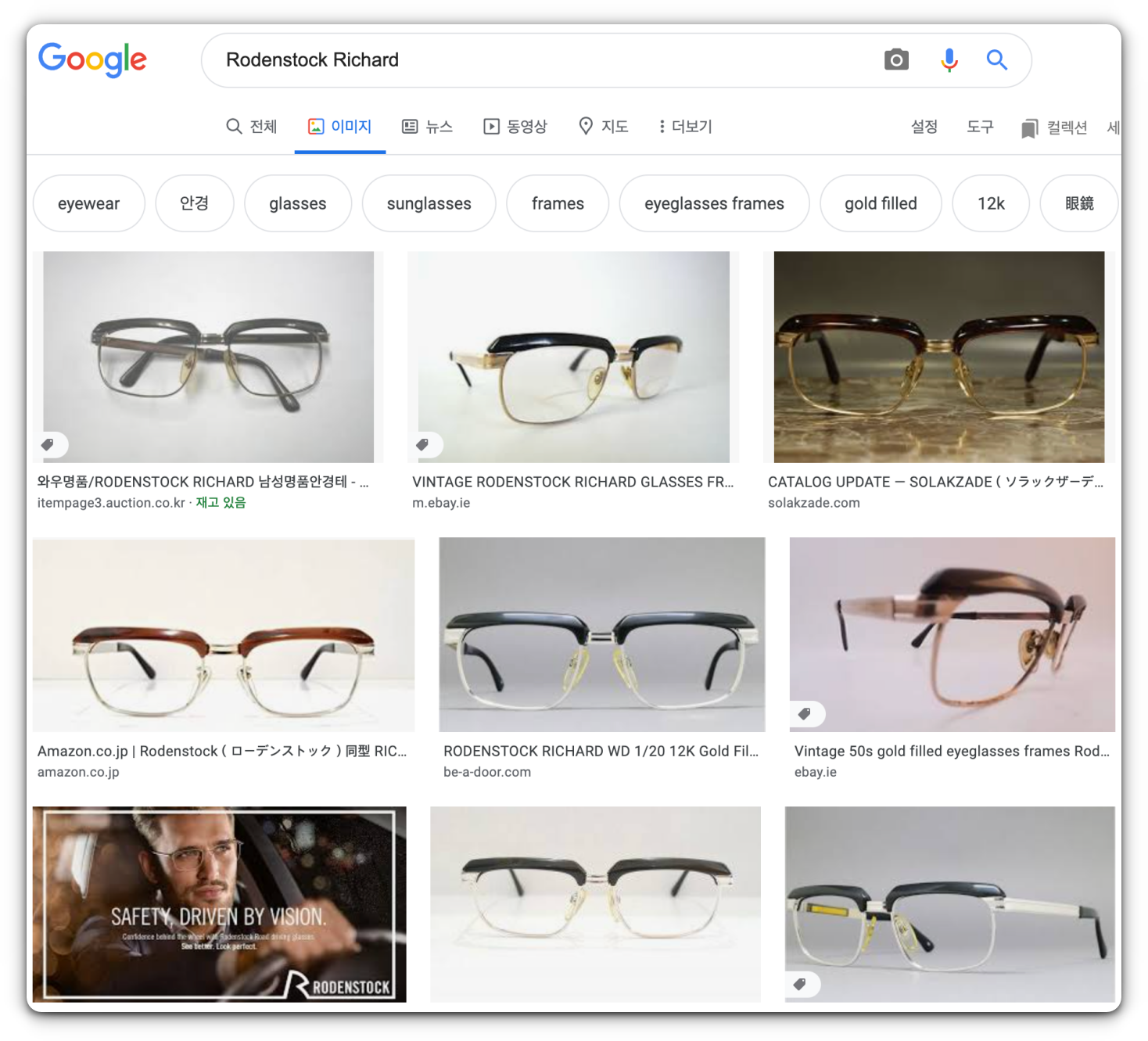
Task: Open Amazon.co.jp | Rodenstock title link
Action: coord(222,751)
